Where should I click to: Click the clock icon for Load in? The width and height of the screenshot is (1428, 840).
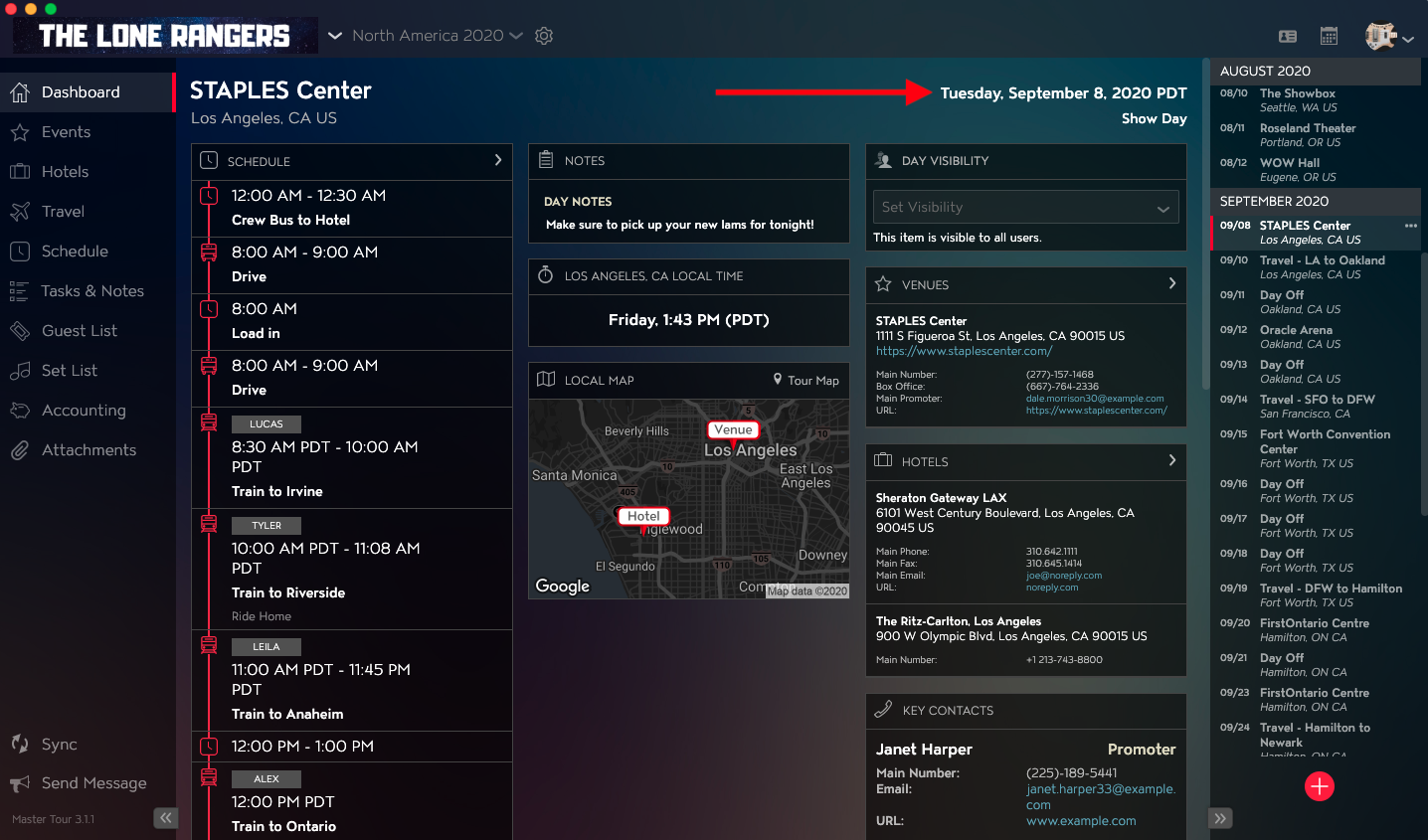[209, 309]
